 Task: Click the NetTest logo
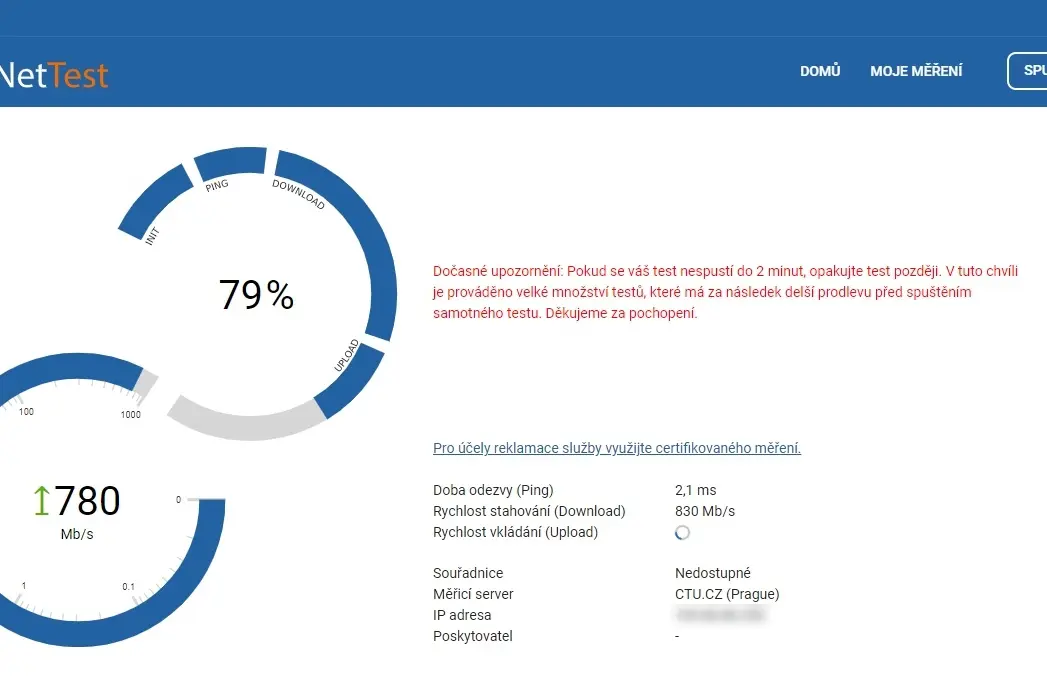click(x=53, y=75)
